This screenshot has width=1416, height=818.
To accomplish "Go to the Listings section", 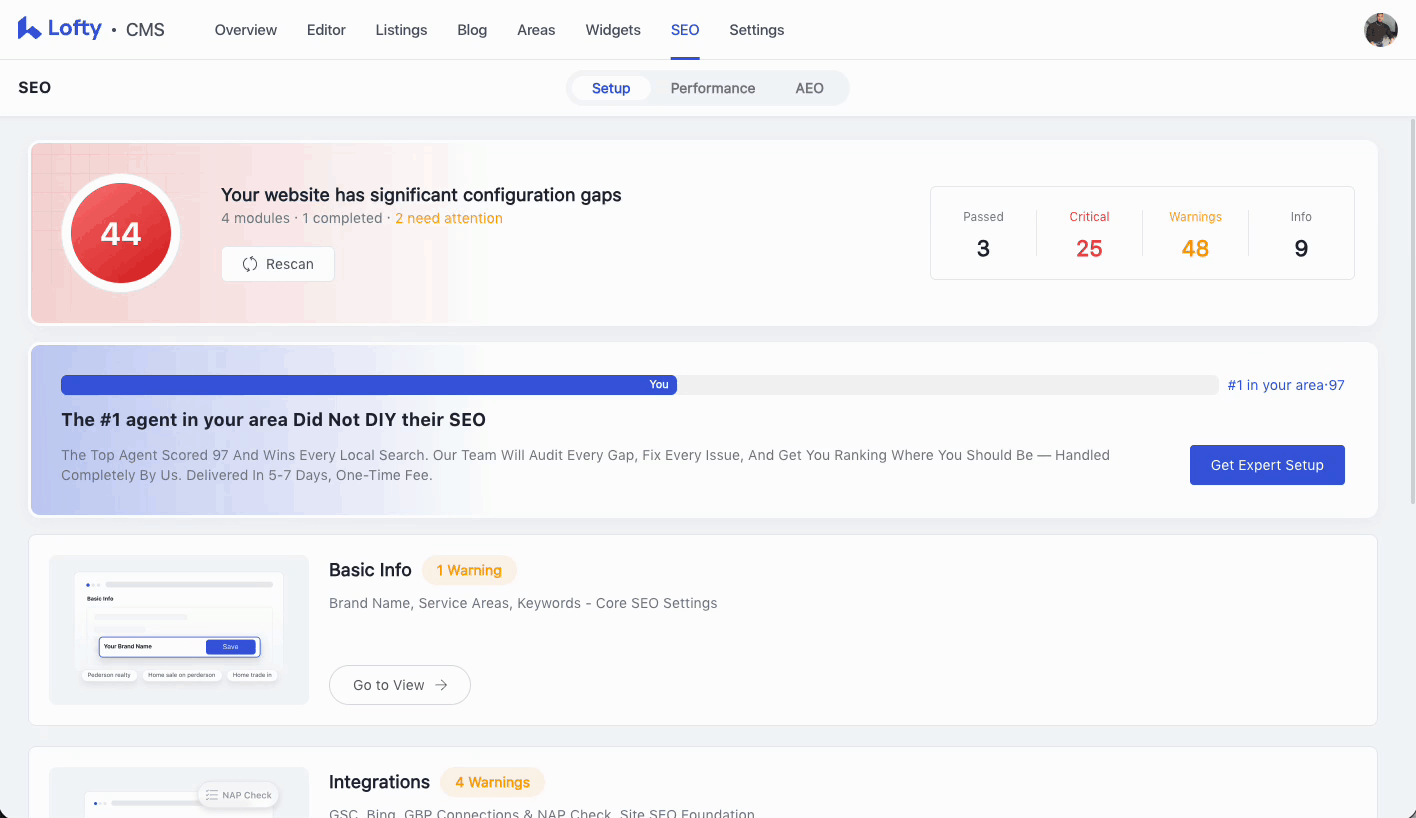I will (x=401, y=30).
